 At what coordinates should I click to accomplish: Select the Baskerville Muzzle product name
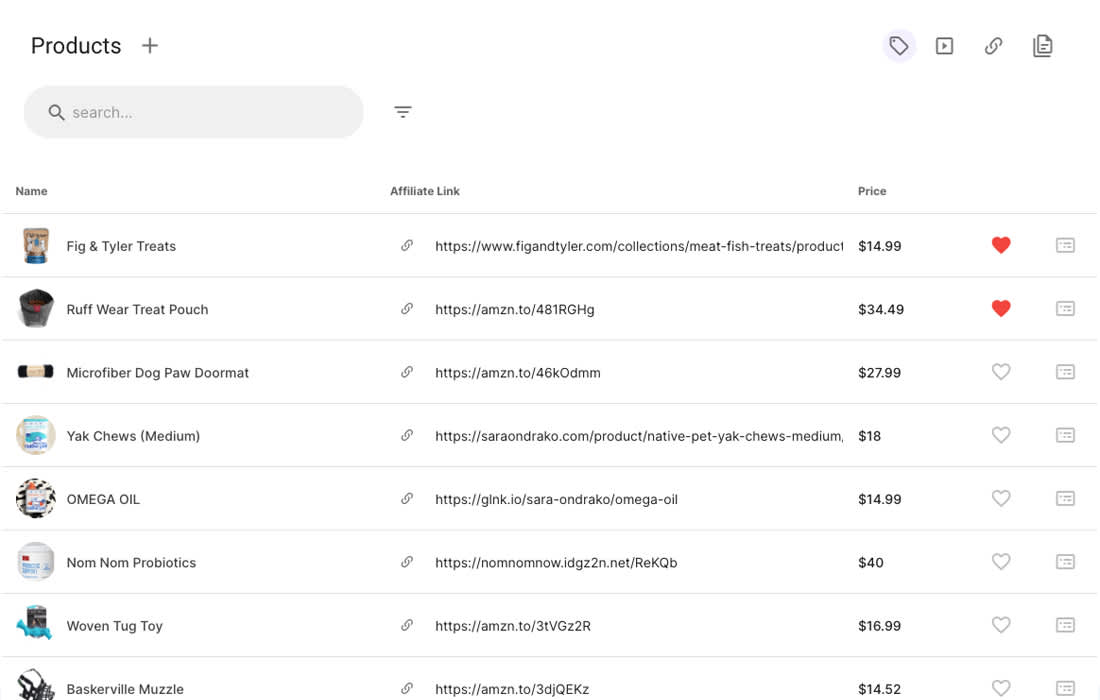tap(125, 689)
